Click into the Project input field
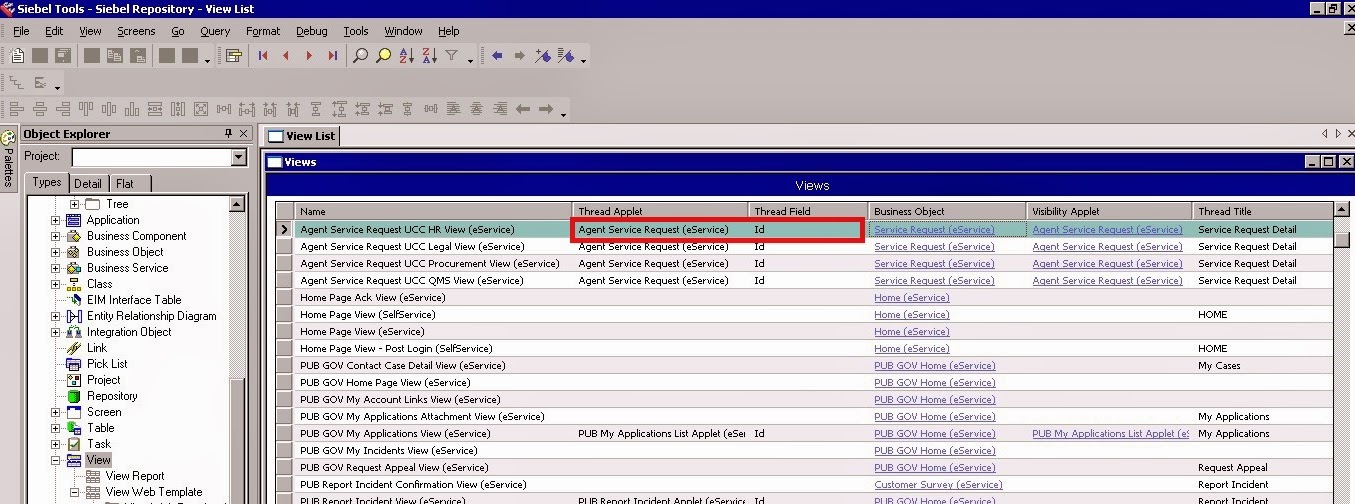The height and width of the screenshot is (504, 1355). click(x=151, y=157)
